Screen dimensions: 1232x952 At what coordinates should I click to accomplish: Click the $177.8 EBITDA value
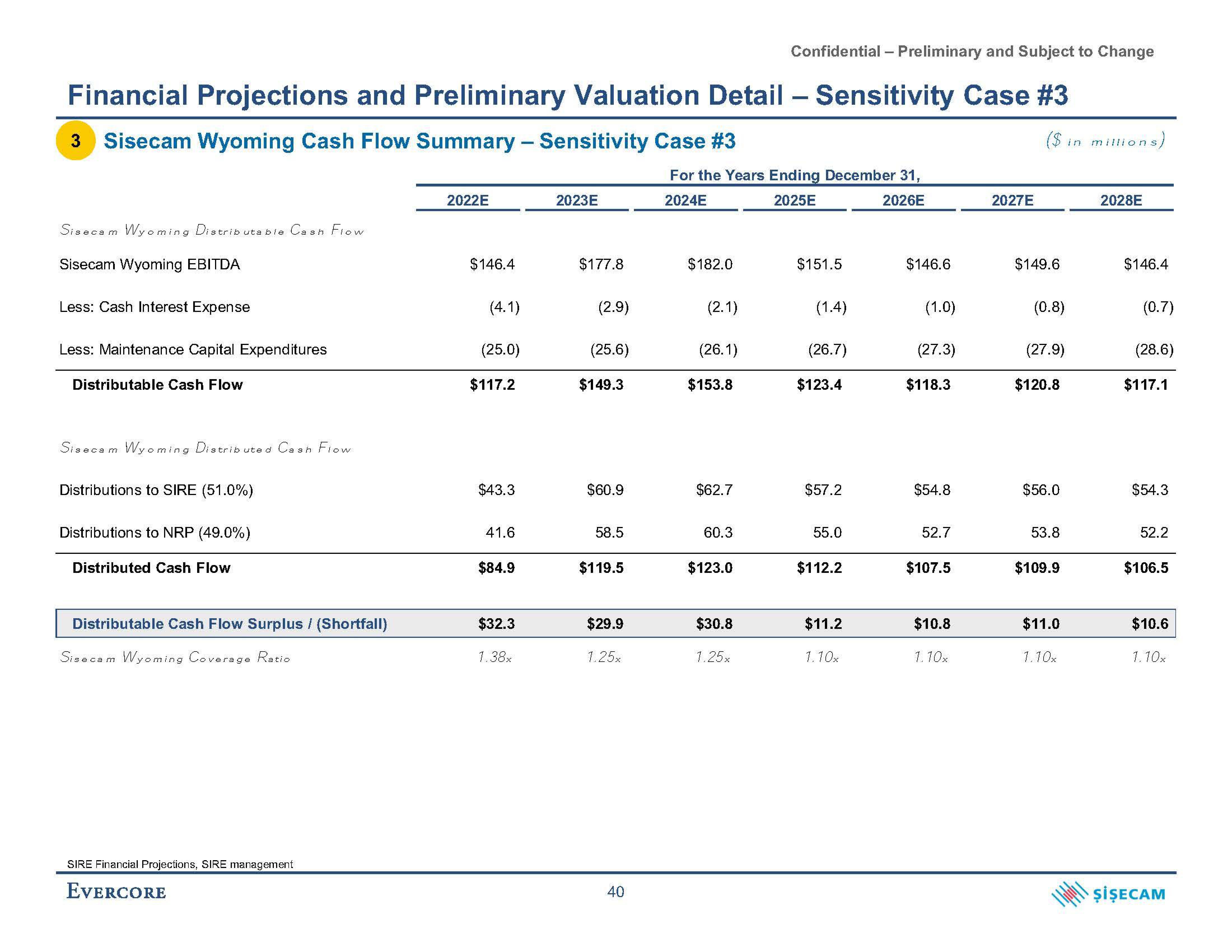[x=601, y=265]
